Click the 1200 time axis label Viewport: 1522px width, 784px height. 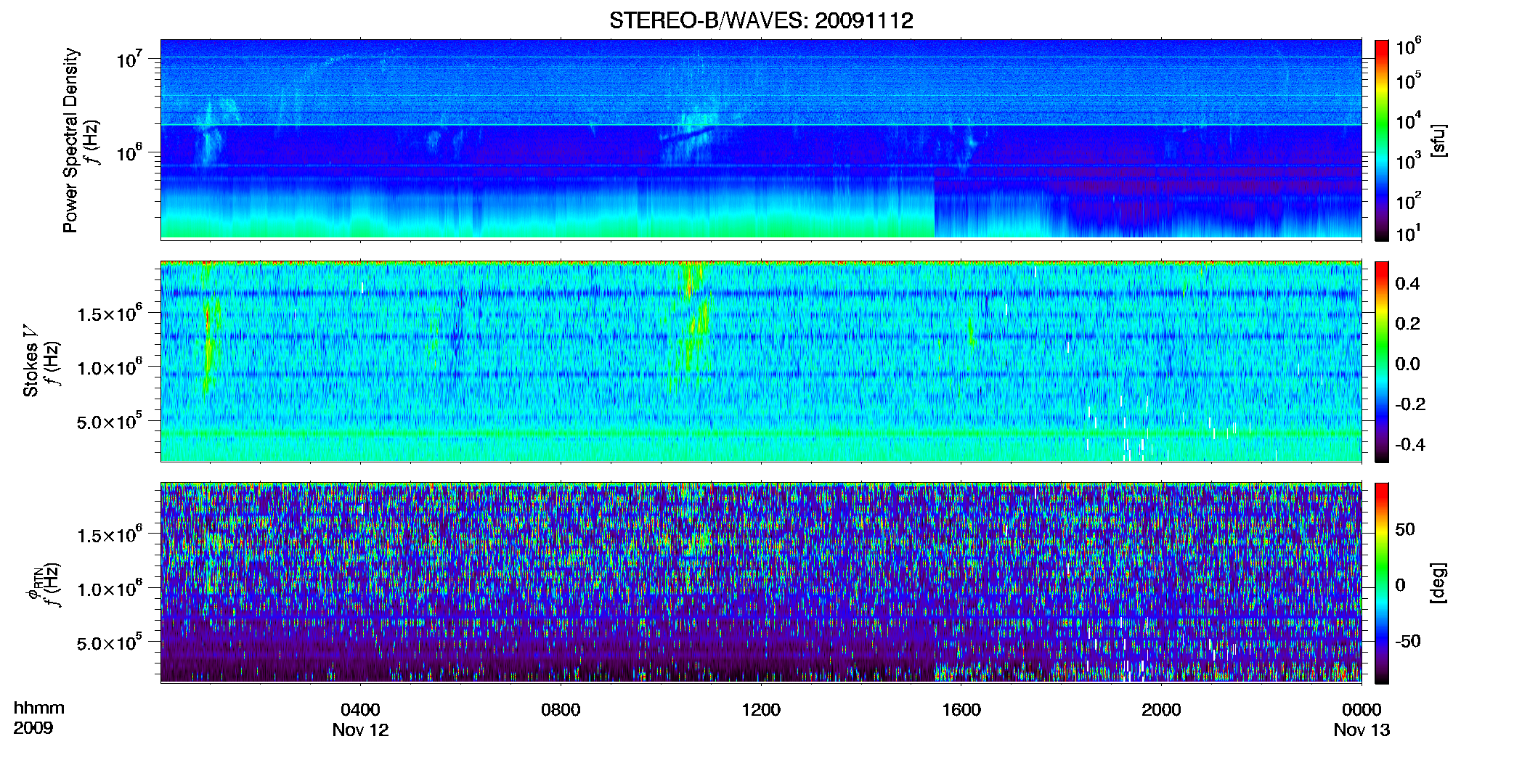pos(761,709)
